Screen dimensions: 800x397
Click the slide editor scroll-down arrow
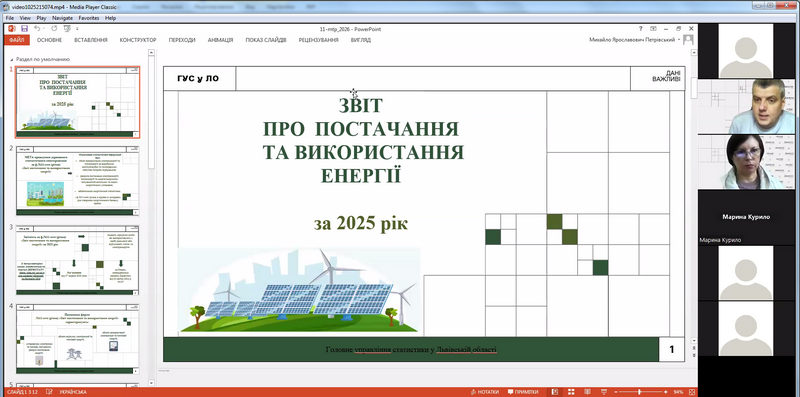click(694, 340)
